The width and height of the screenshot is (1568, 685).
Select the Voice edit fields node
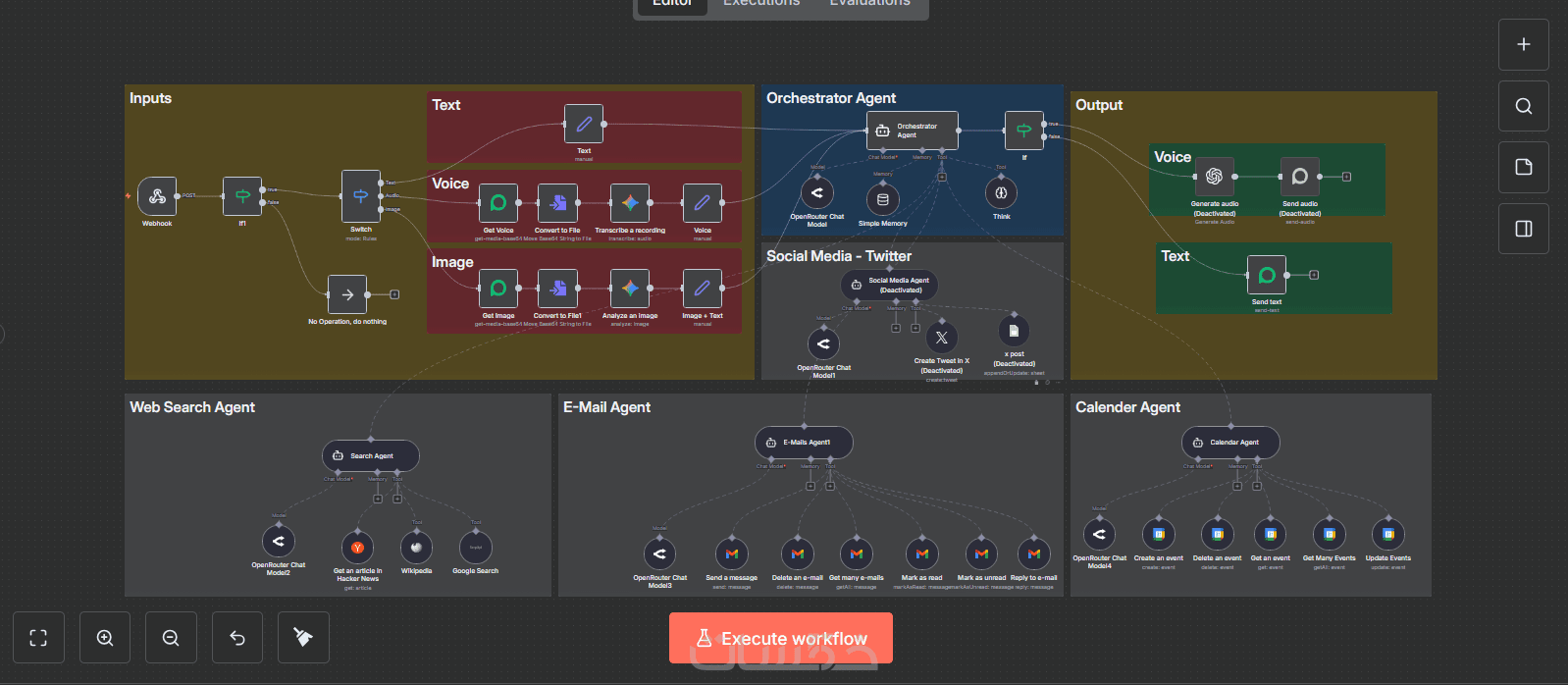point(703,203)
